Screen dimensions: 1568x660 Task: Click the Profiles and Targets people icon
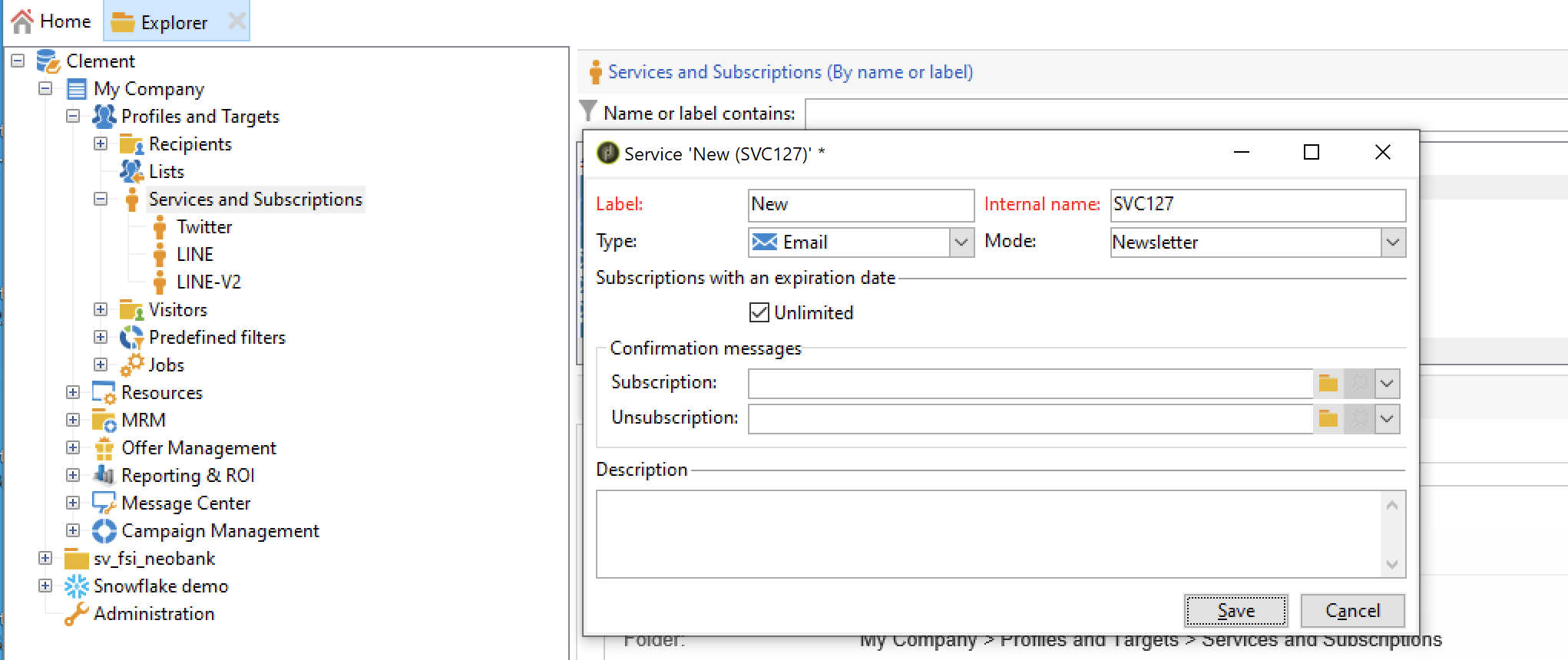(104, 117)
